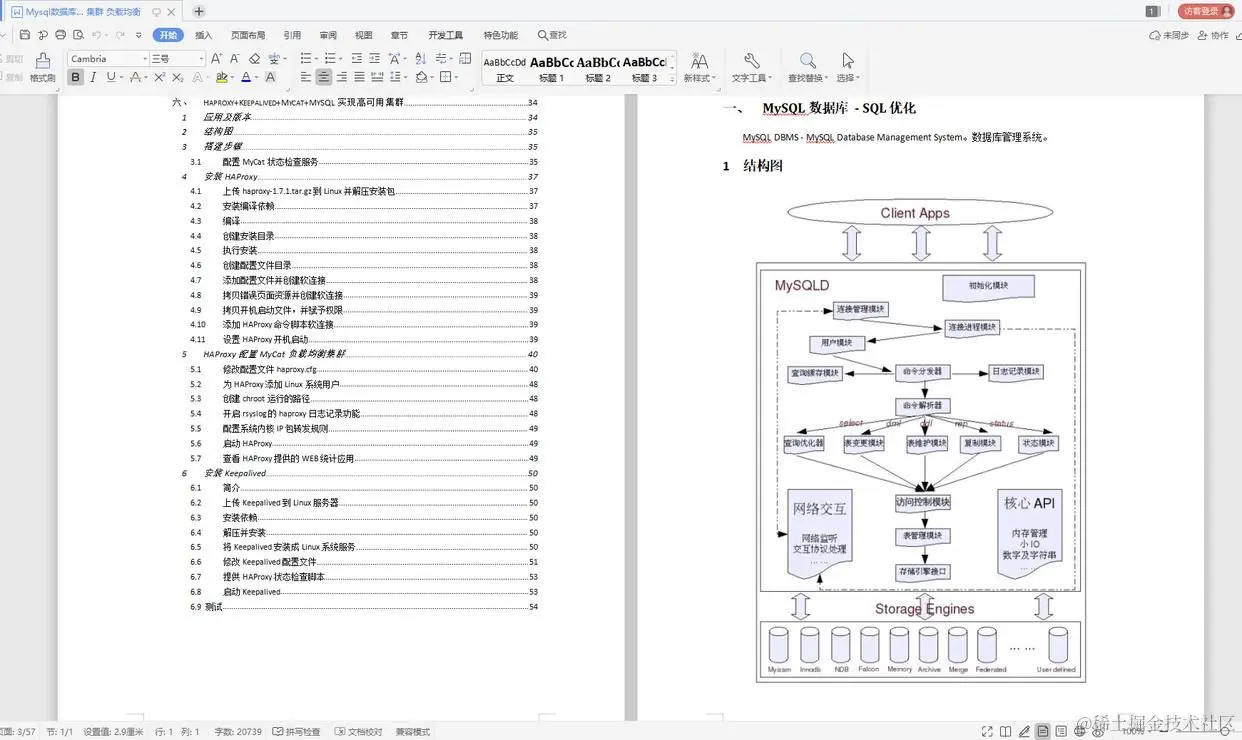Viewport: 1242px width, 740px height.
Task: Toggle Bold formatting button
Action: click(x=76, y=77)
